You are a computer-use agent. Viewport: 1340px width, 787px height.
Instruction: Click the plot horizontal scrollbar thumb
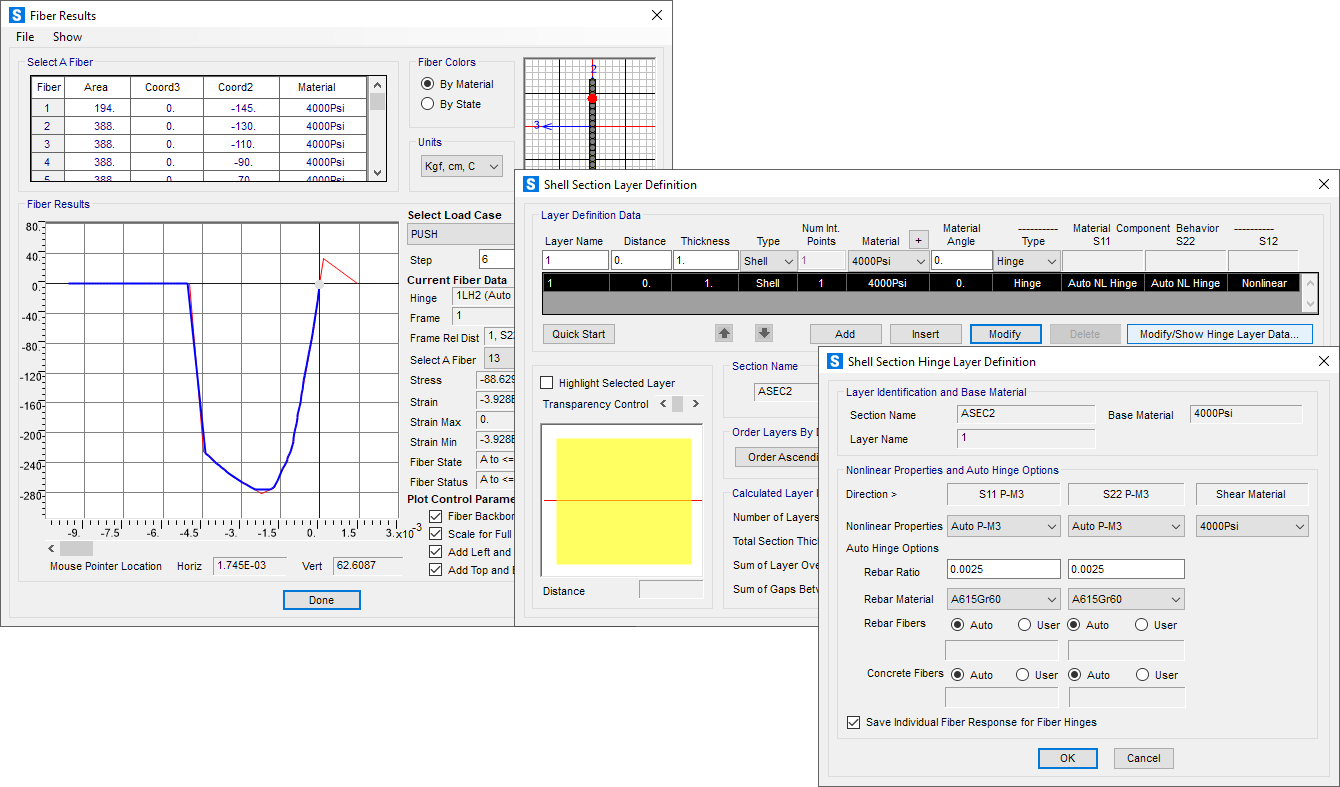(x=76, y=548)
